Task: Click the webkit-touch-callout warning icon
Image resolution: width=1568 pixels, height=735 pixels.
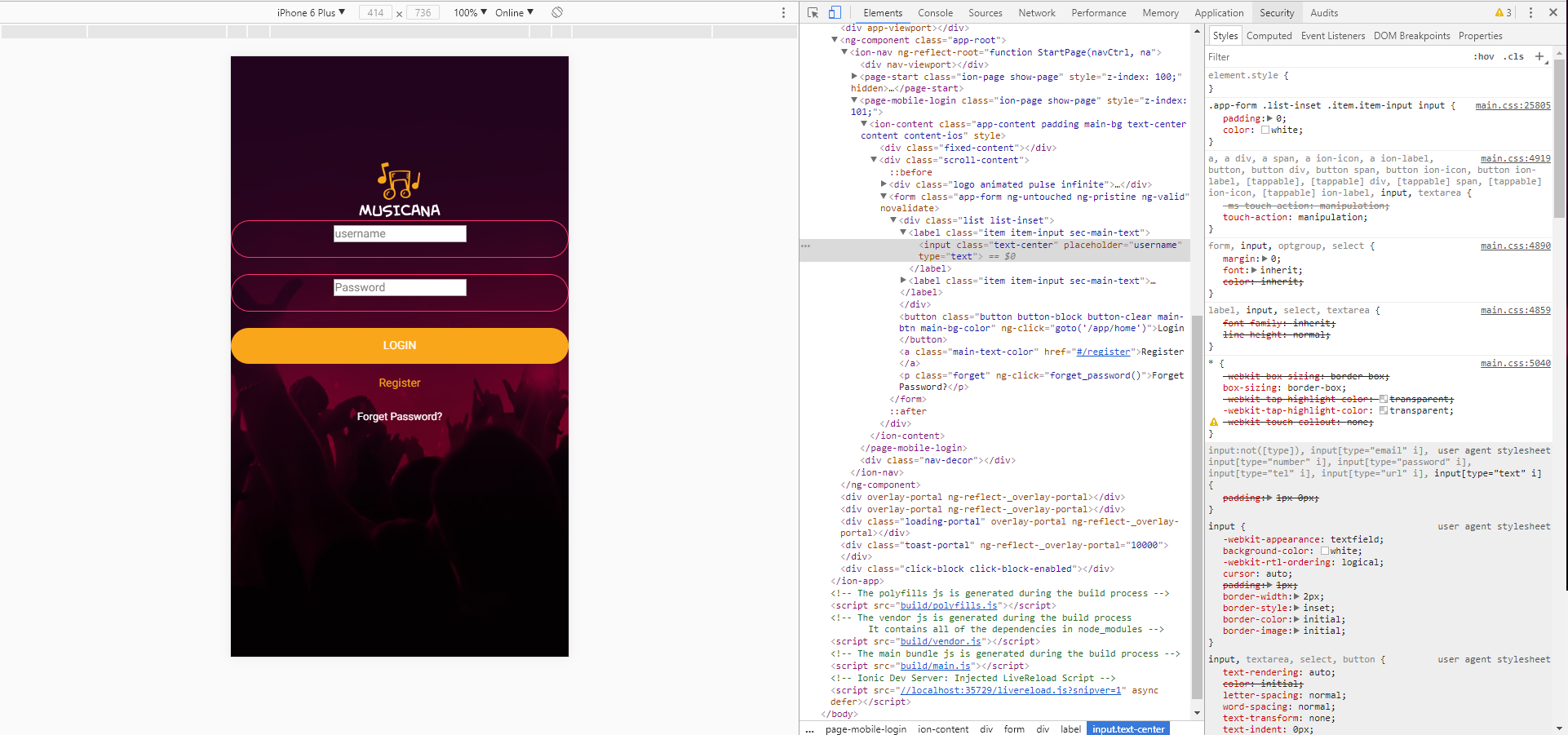Action: point(1214,422)
